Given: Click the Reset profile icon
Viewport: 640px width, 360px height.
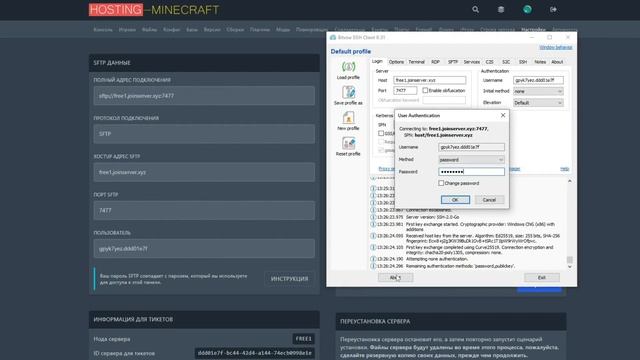Looking at the screenshot, I should pos(348,144).
